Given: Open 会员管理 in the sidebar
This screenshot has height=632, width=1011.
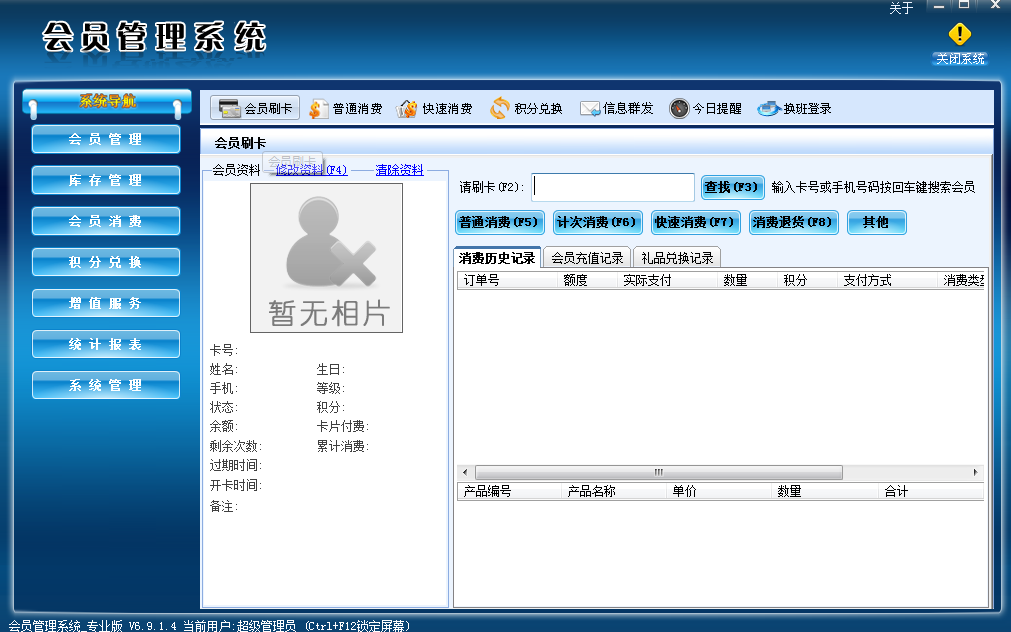Looking at the screenshot, I should point(105,140).
